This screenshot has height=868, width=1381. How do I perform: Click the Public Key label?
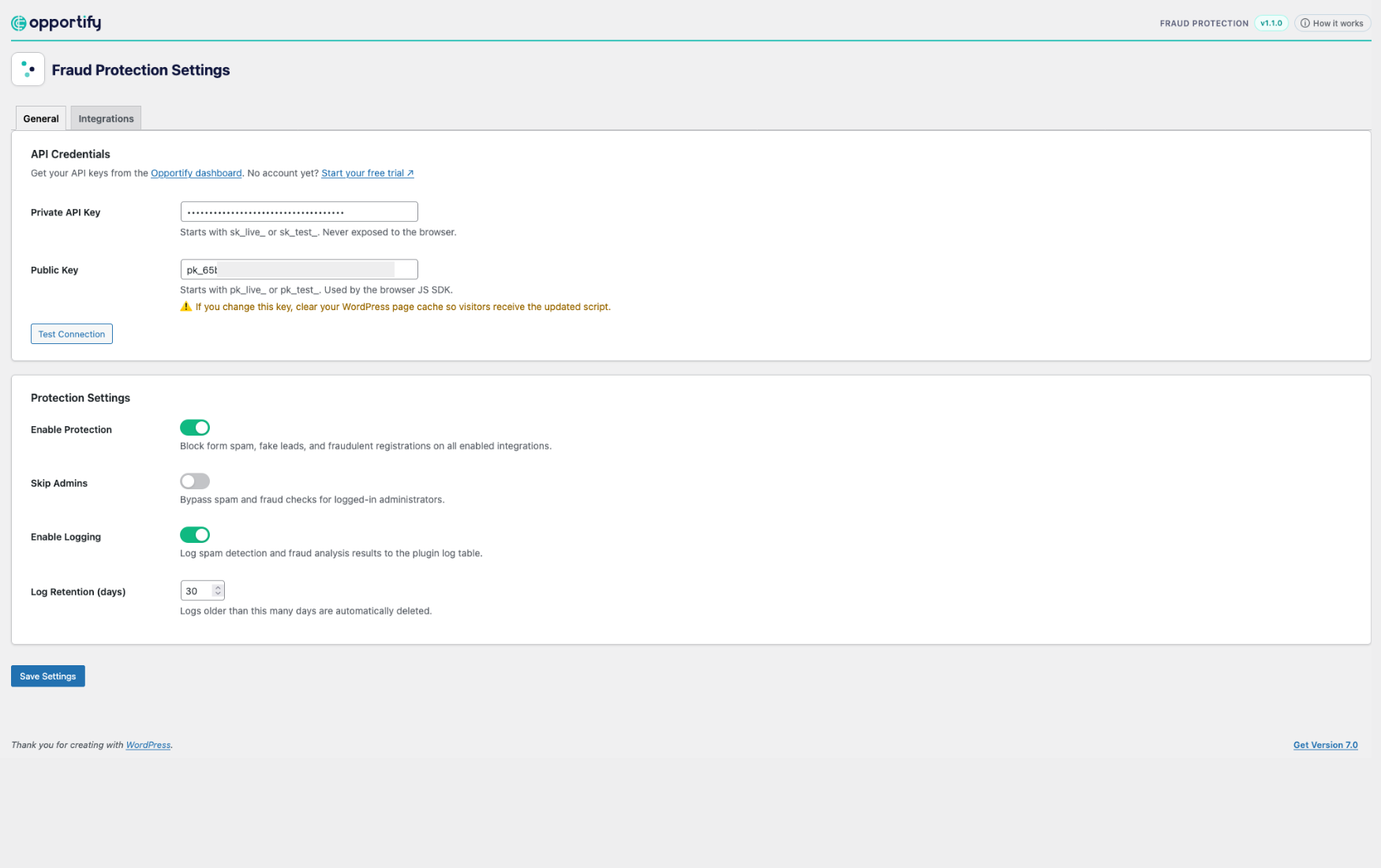pos(54,270)
